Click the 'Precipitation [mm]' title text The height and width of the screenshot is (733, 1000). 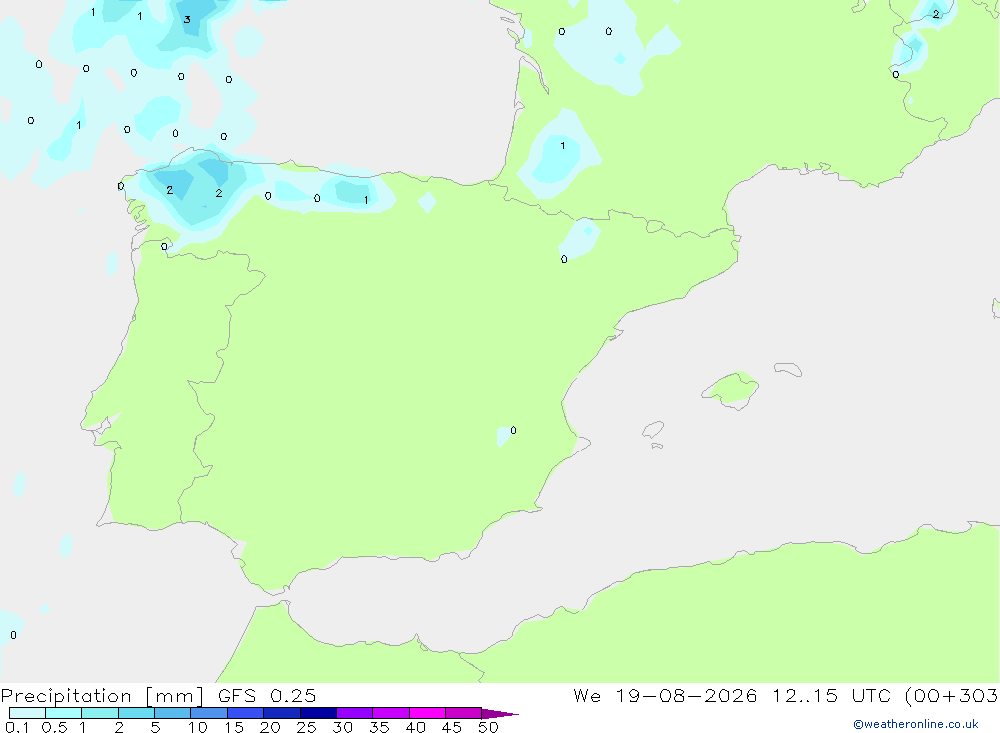pos(103,696)
